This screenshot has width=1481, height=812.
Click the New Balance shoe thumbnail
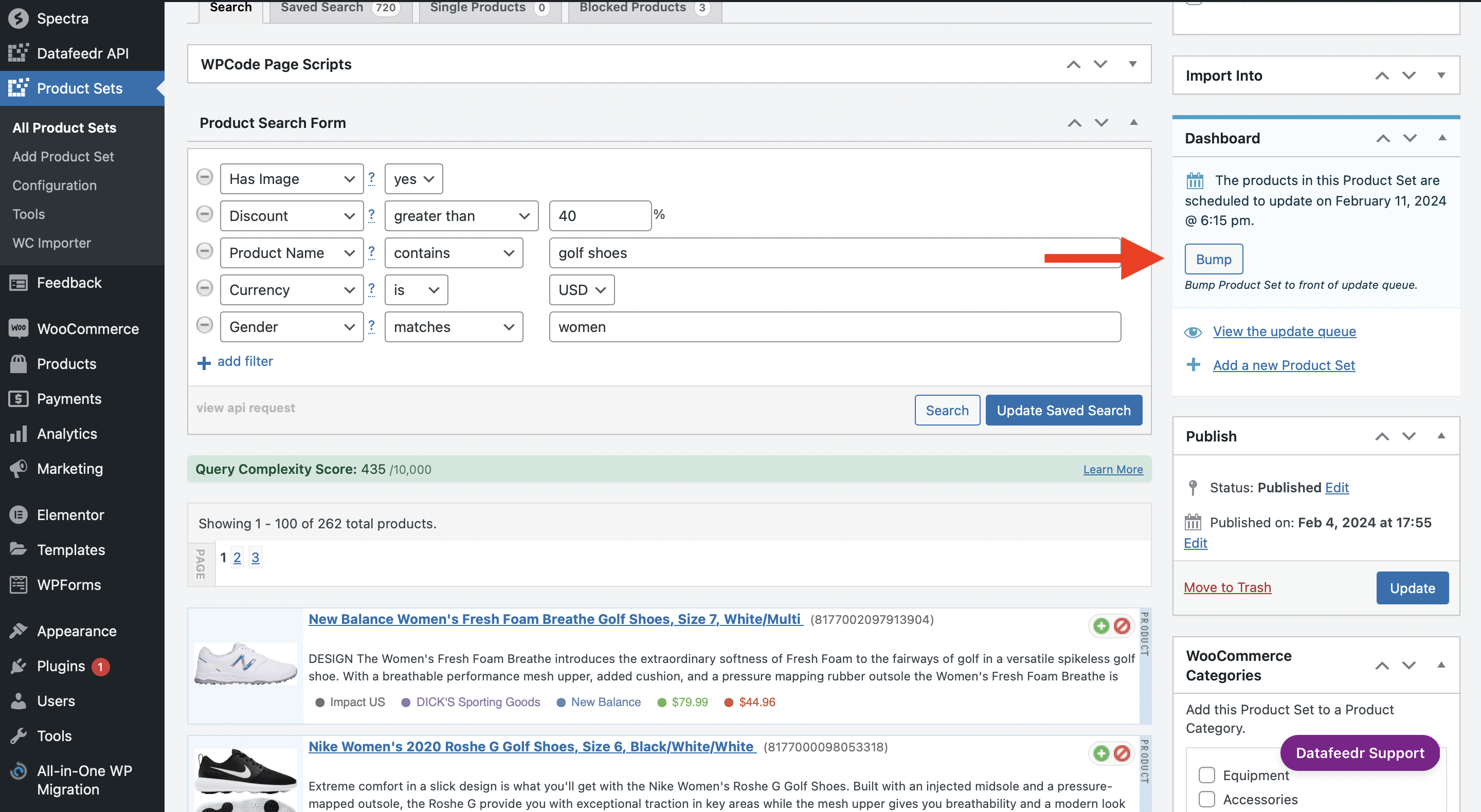(245, 664)
